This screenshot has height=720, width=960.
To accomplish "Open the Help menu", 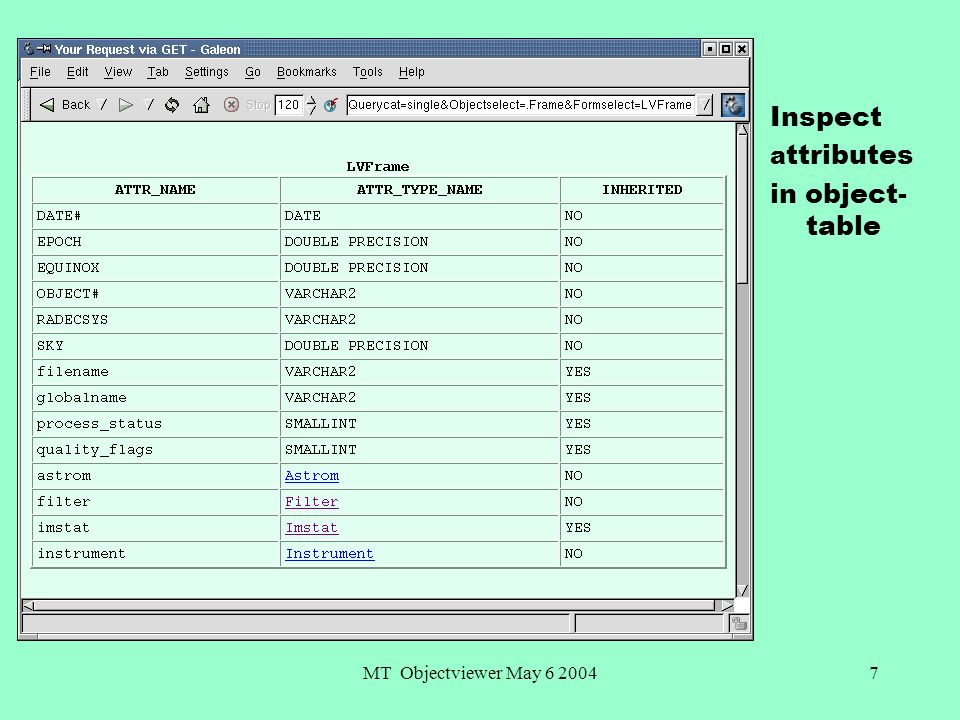I will [x=411, y=72].
